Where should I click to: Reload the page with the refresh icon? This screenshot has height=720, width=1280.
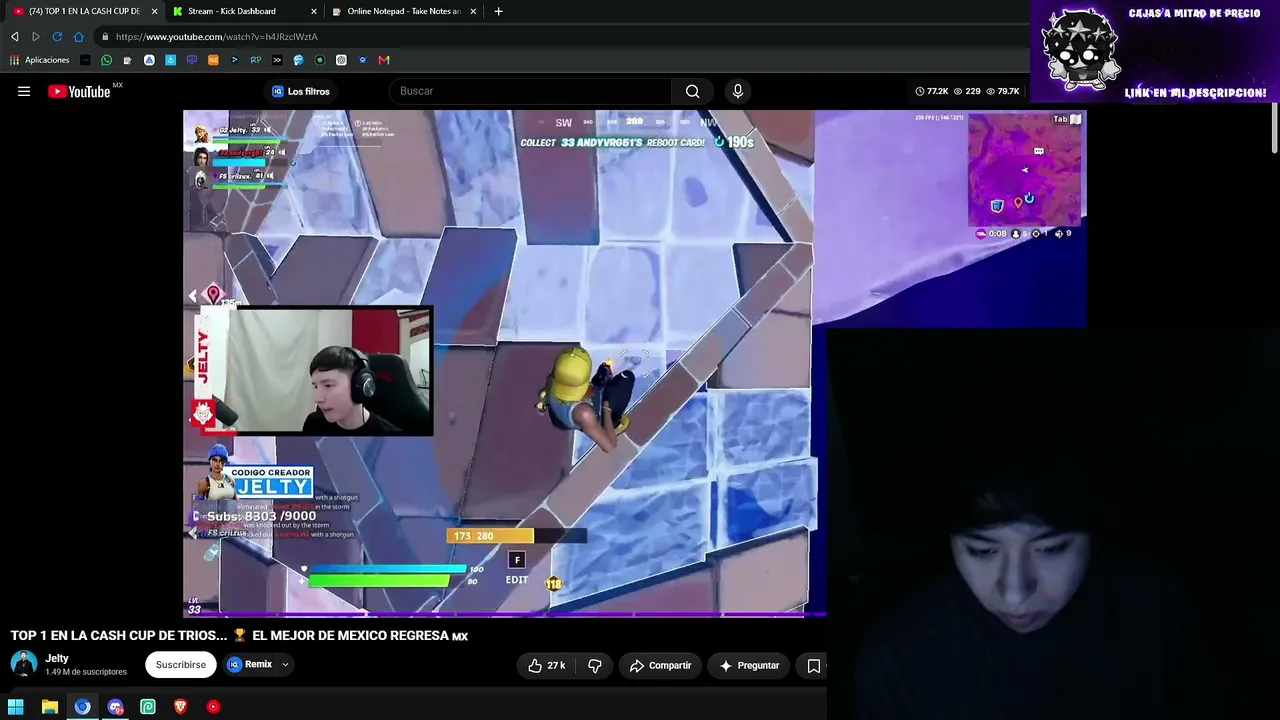[x=57, y=37]
